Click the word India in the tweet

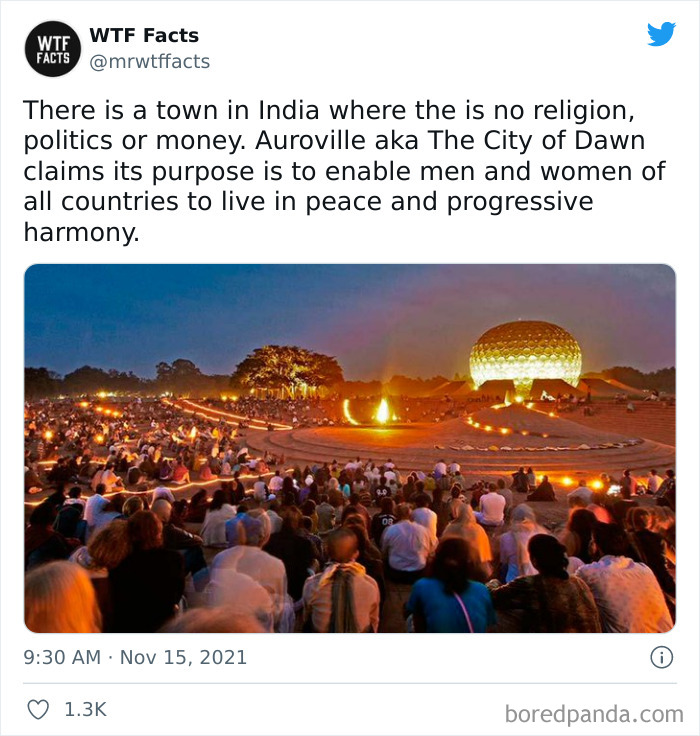point(289,110)
